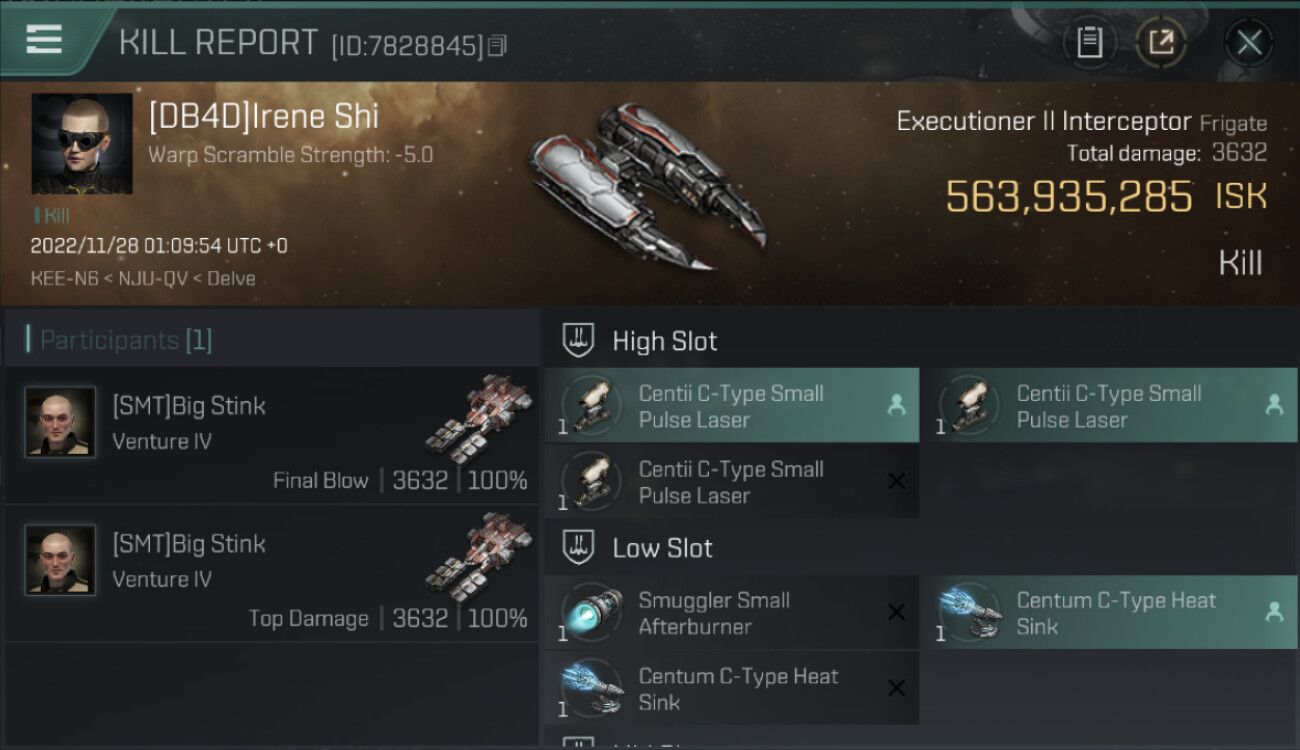1300x750 pixels.
Task: Click the X mark on third Pulse Laser
Action: click(896, 481)
